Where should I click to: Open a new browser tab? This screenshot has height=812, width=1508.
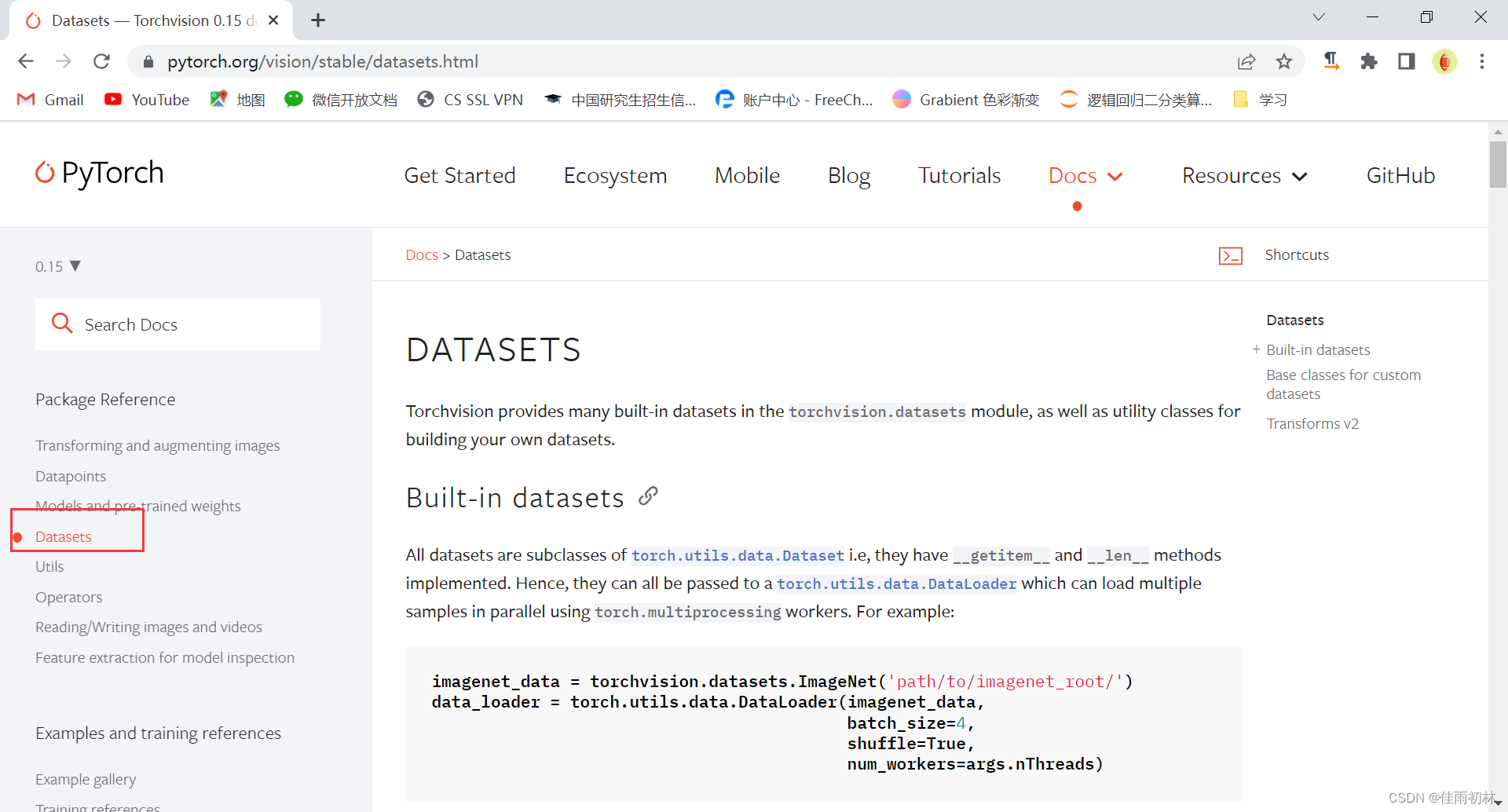coord(318,20)
